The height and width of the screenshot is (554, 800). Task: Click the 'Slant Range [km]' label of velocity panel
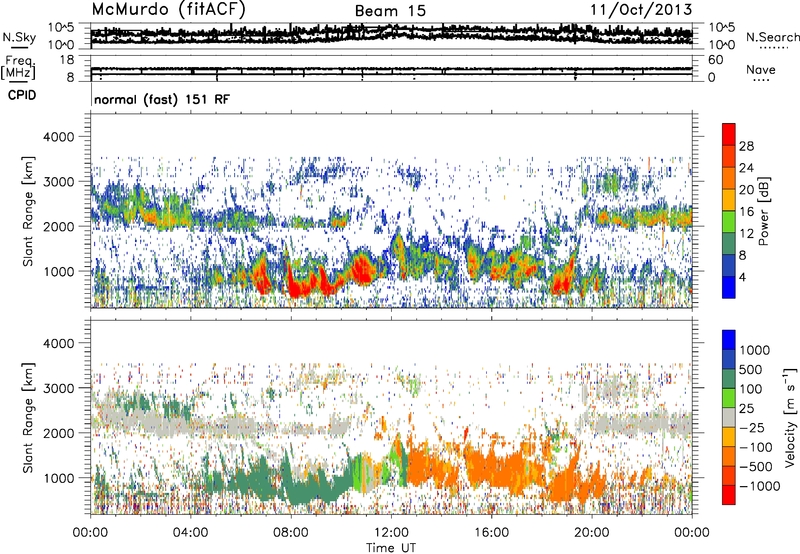click(28, 417)
